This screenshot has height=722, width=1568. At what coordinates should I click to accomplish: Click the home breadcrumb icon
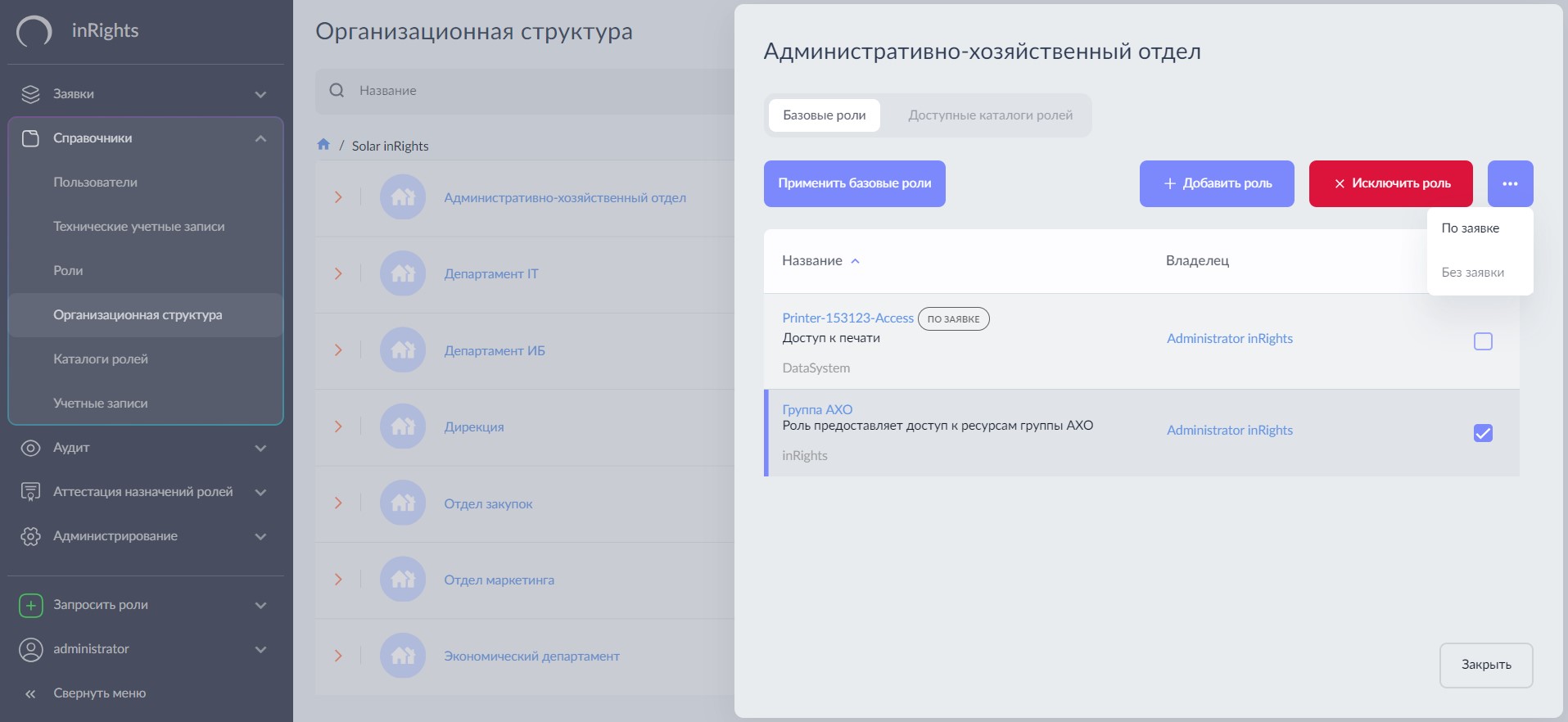(323, 145)
